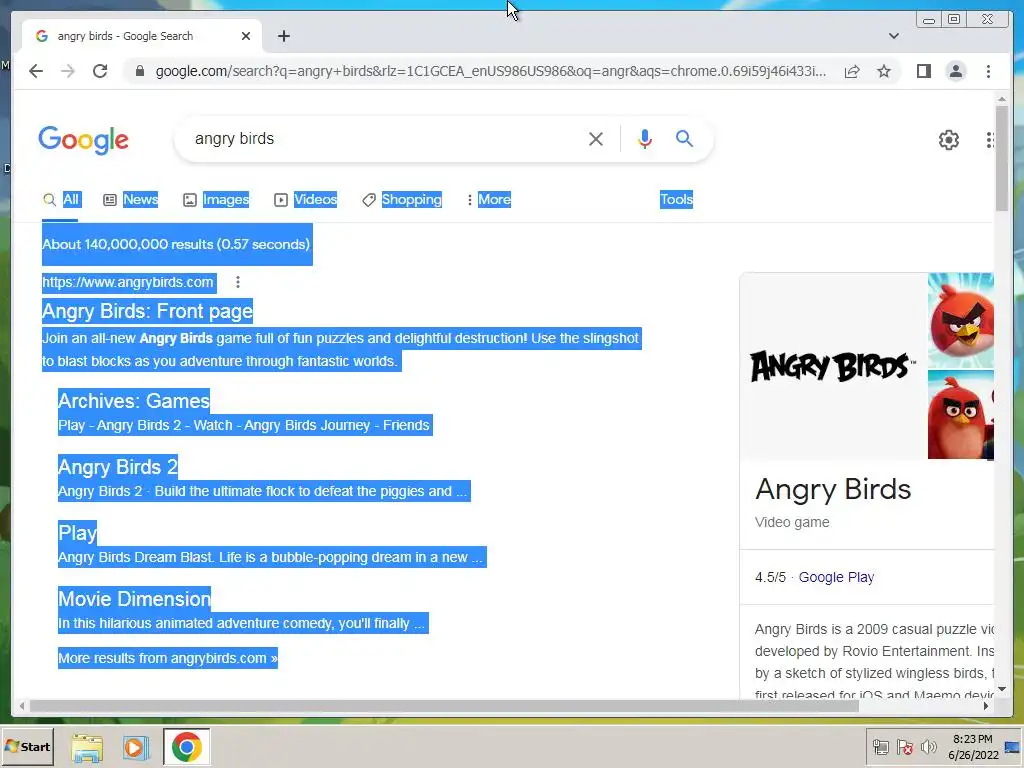Click More results from angrybirds.com

168,658
